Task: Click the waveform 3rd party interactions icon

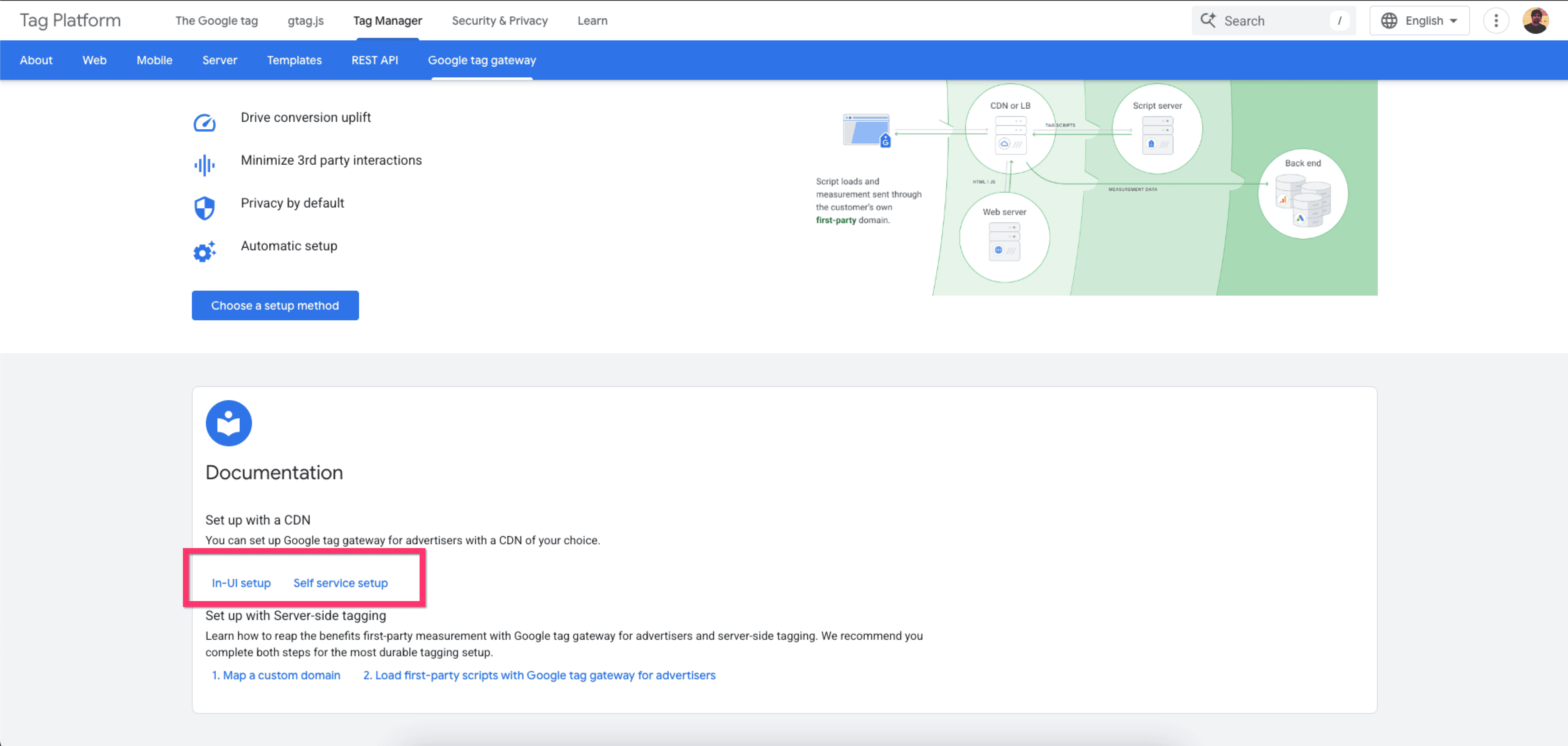Action: 205,165
